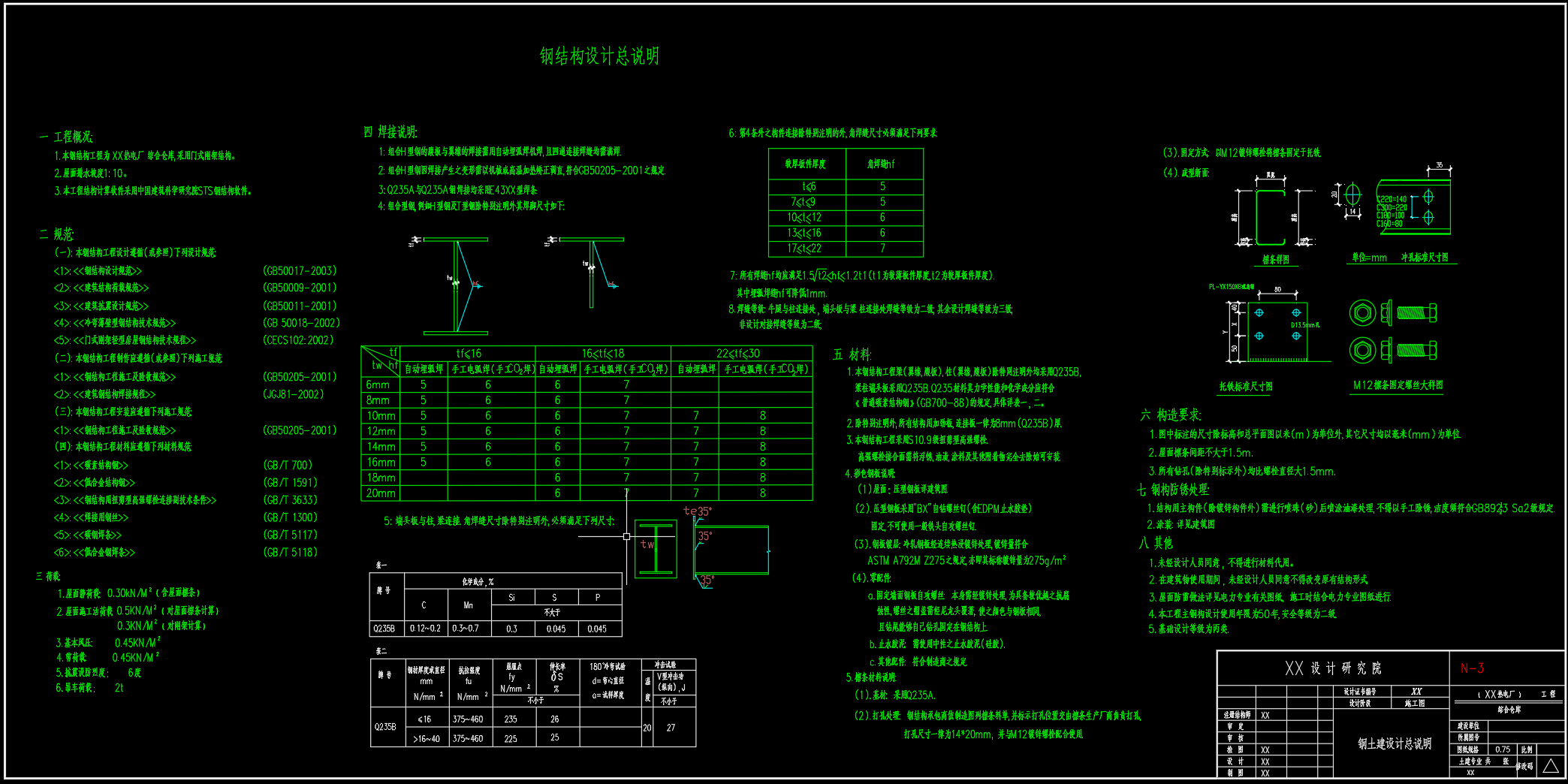Image resolution: width=1568 pixels, height=784 pixels.
Task: Click the 22≤tf≤30 column header
Action: coord(737,354)
